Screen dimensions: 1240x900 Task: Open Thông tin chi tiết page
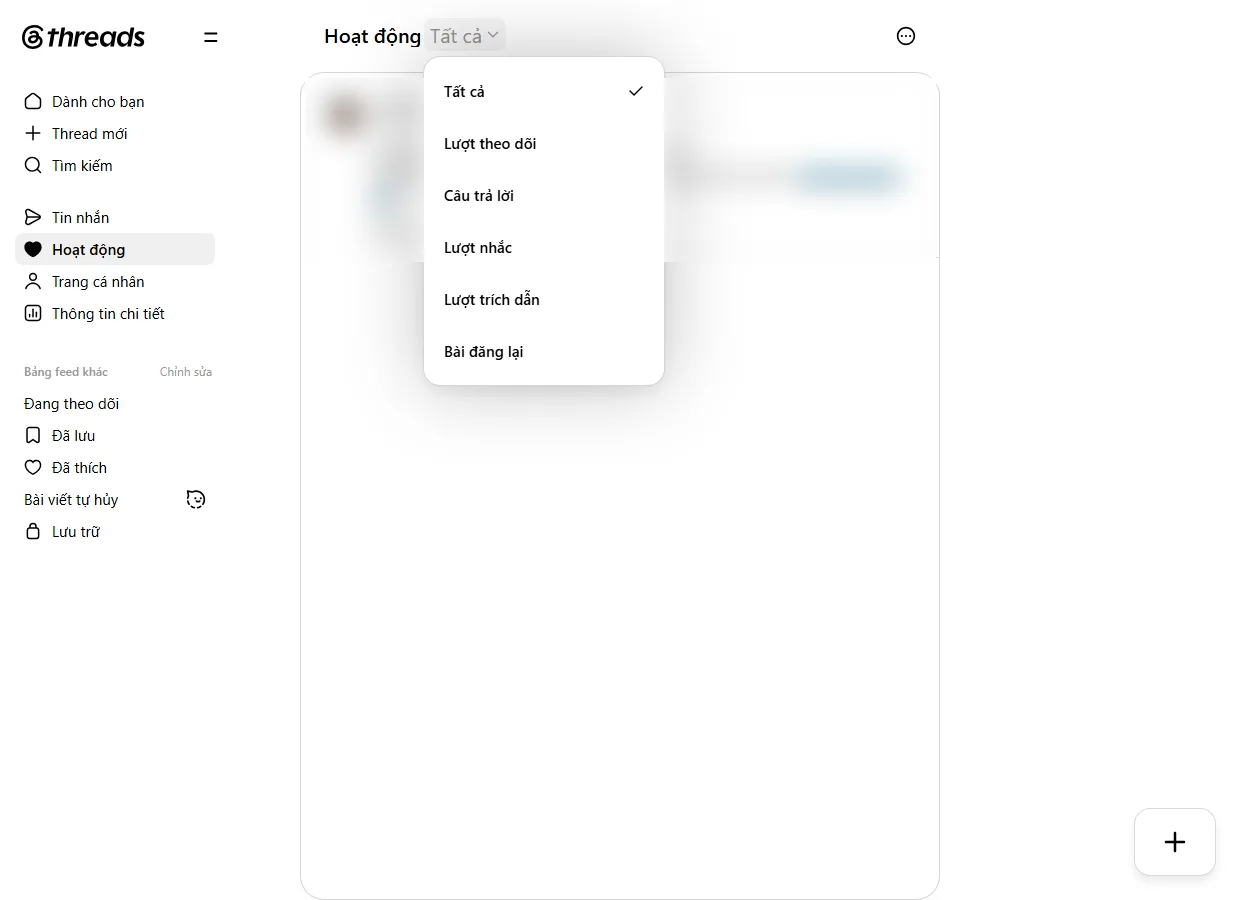click(108, 313)
